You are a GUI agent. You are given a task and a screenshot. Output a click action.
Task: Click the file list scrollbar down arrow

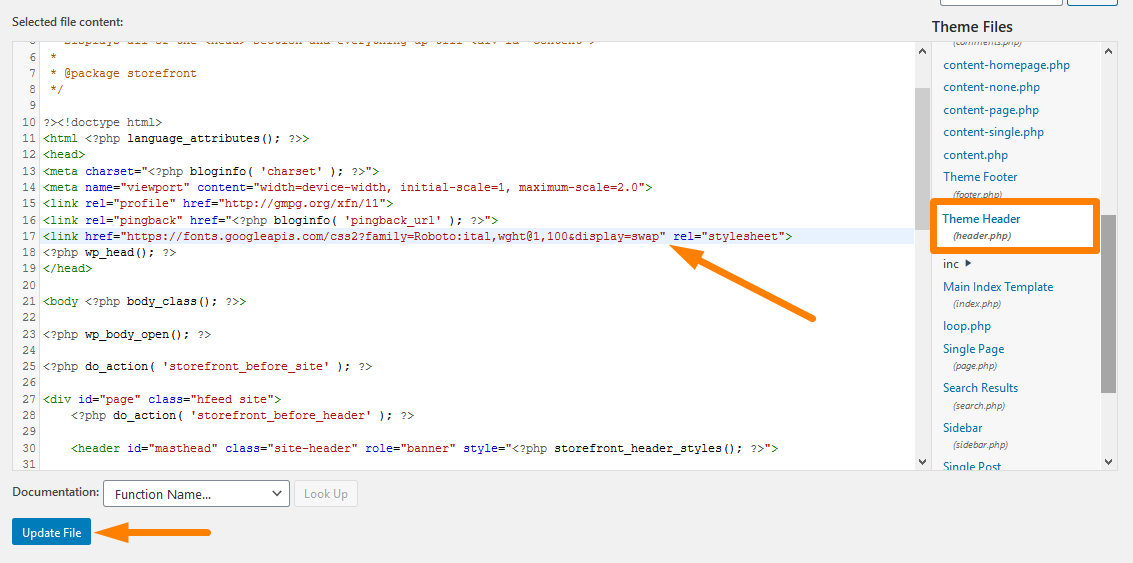(1108, 461)
